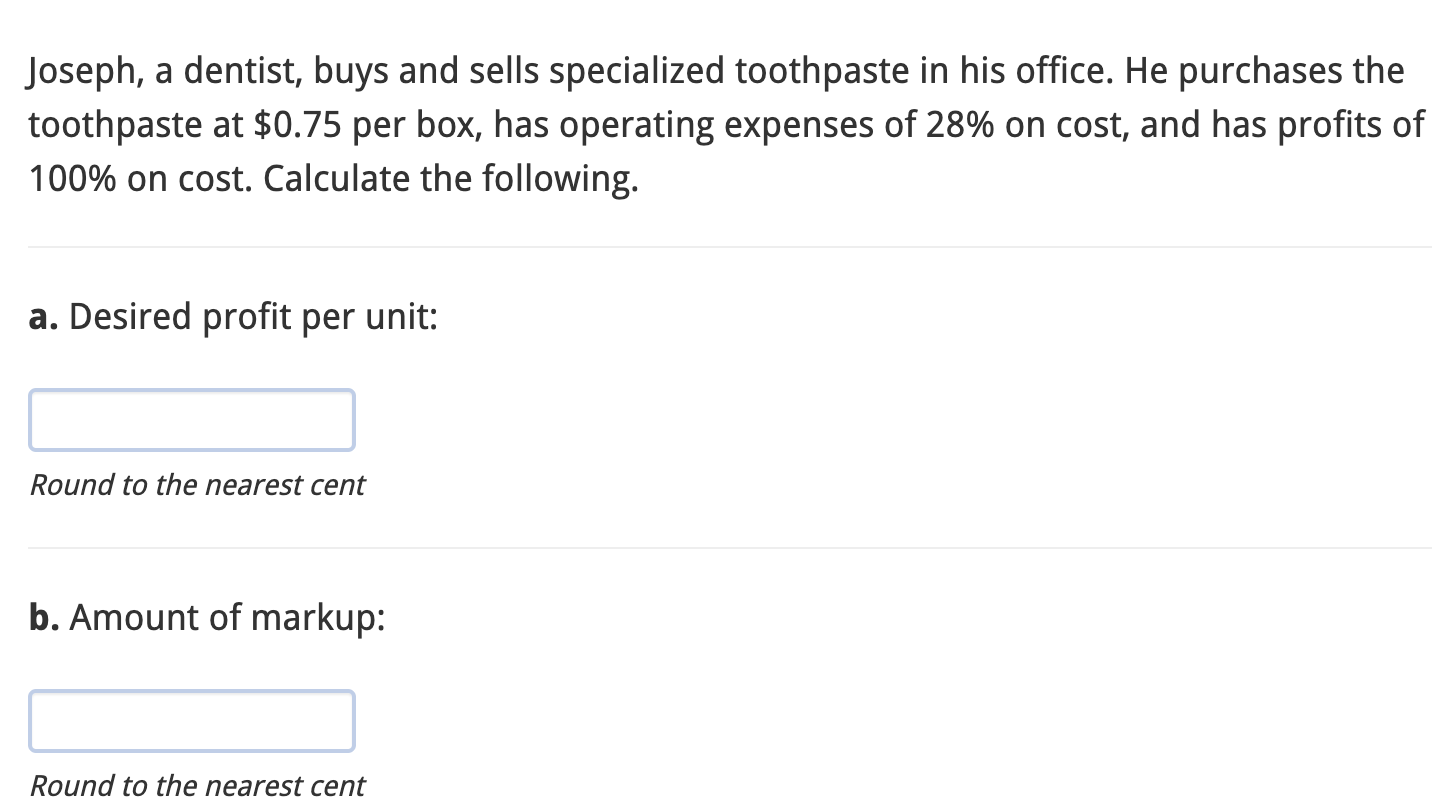Viewport: 1438px width, 798px height.
Task: Click the divider line below the problem statement
Action: [x=719, y=246]
